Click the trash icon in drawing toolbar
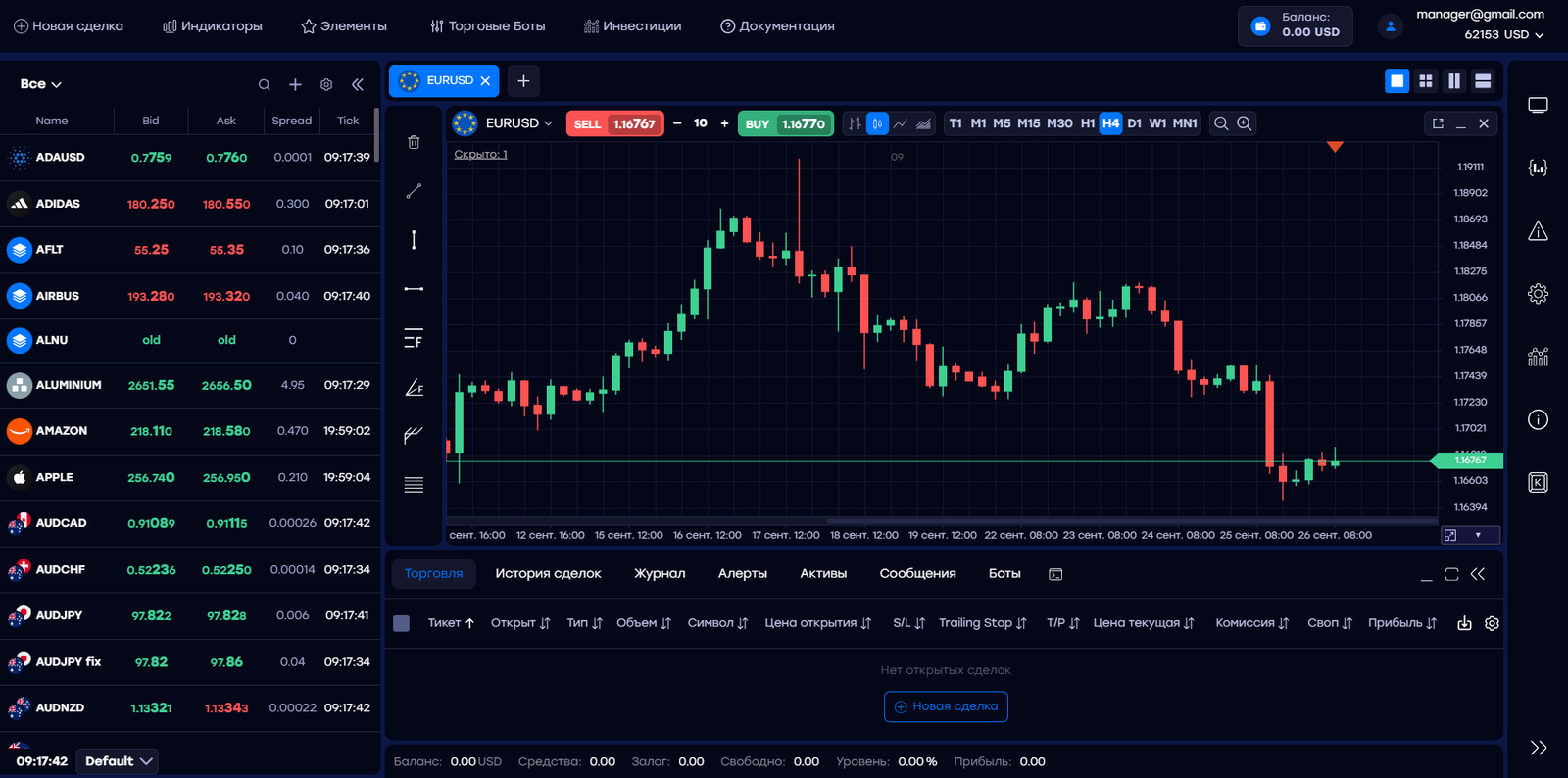 (x=414, y=143)
